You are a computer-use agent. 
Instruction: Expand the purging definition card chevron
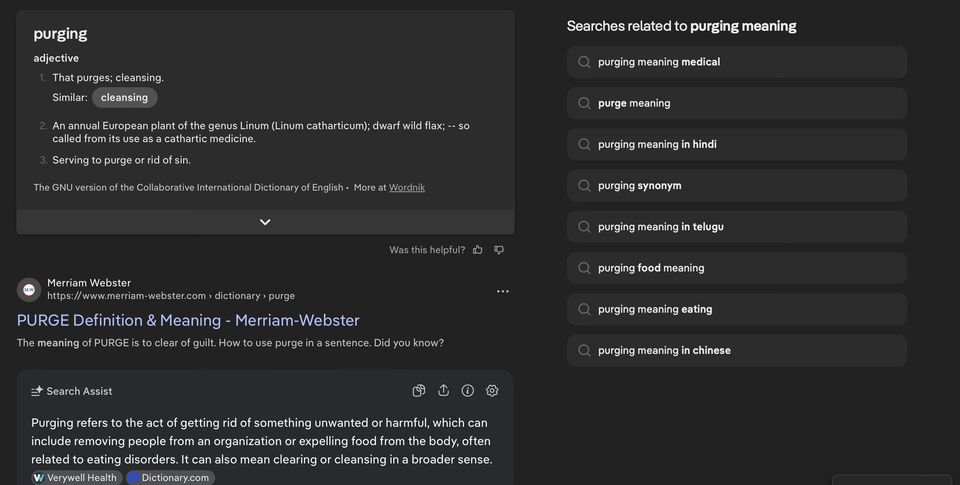point(265,222)
